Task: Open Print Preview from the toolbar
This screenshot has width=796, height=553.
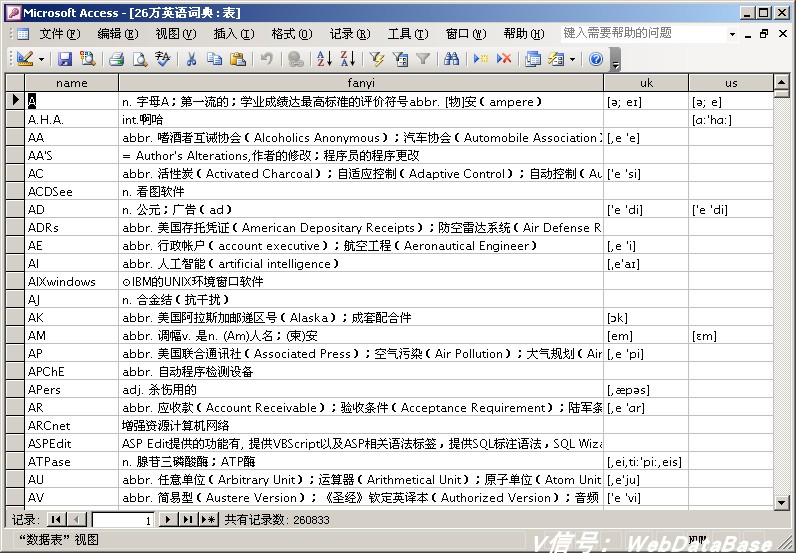Action: (x=140, y=59)
